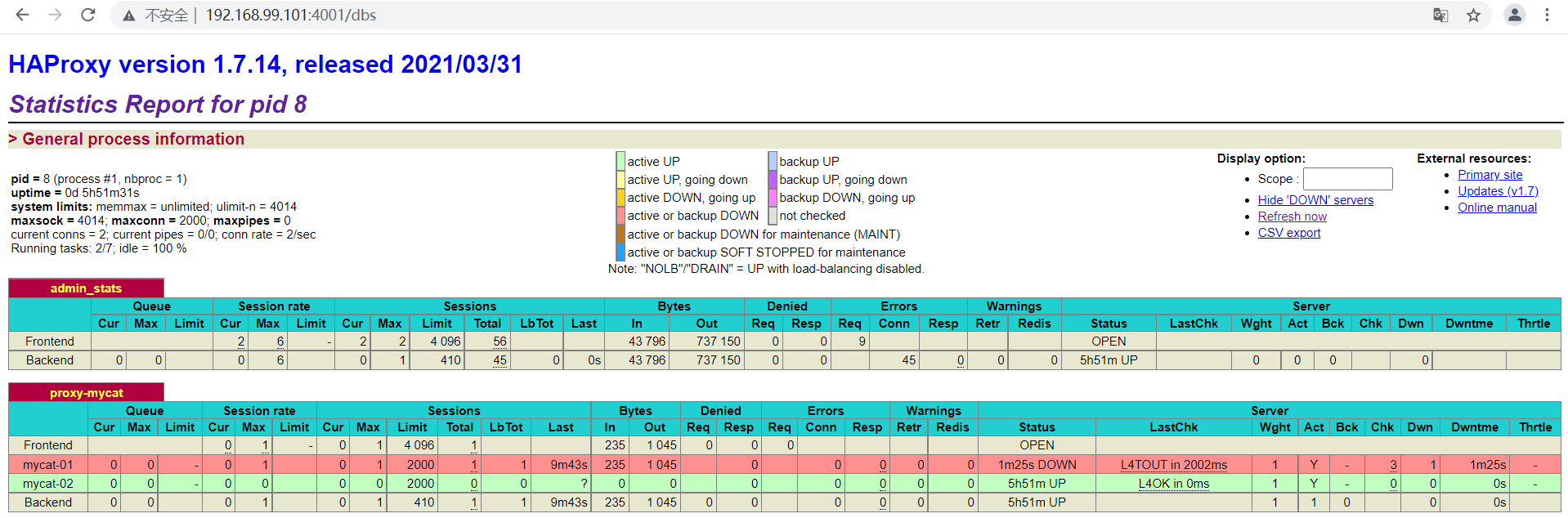Open the Primary site link
Viewport: 1568px width, 518px height.
pos(1490,175)
